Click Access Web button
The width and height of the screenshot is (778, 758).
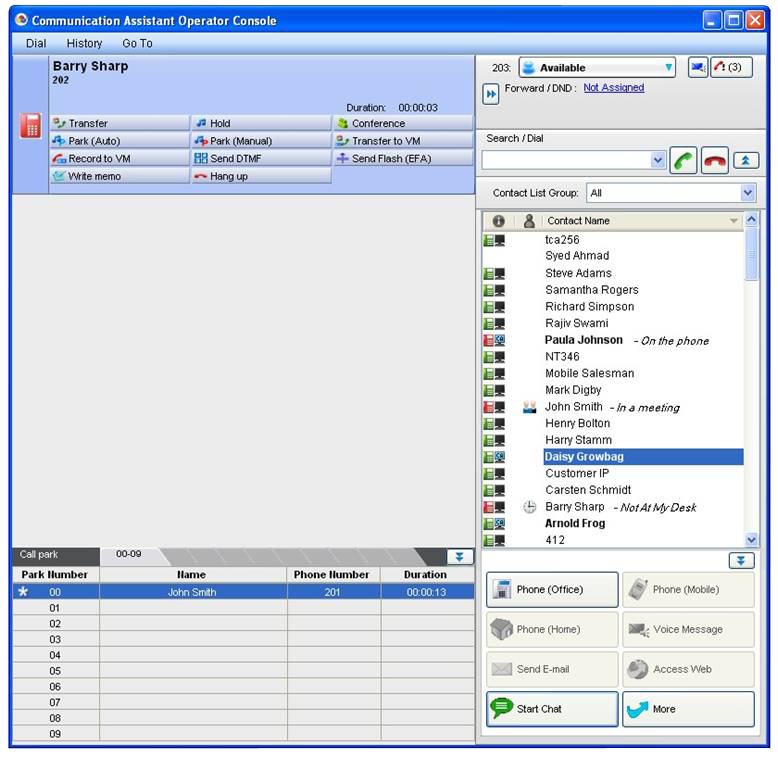tap(688, 669)
